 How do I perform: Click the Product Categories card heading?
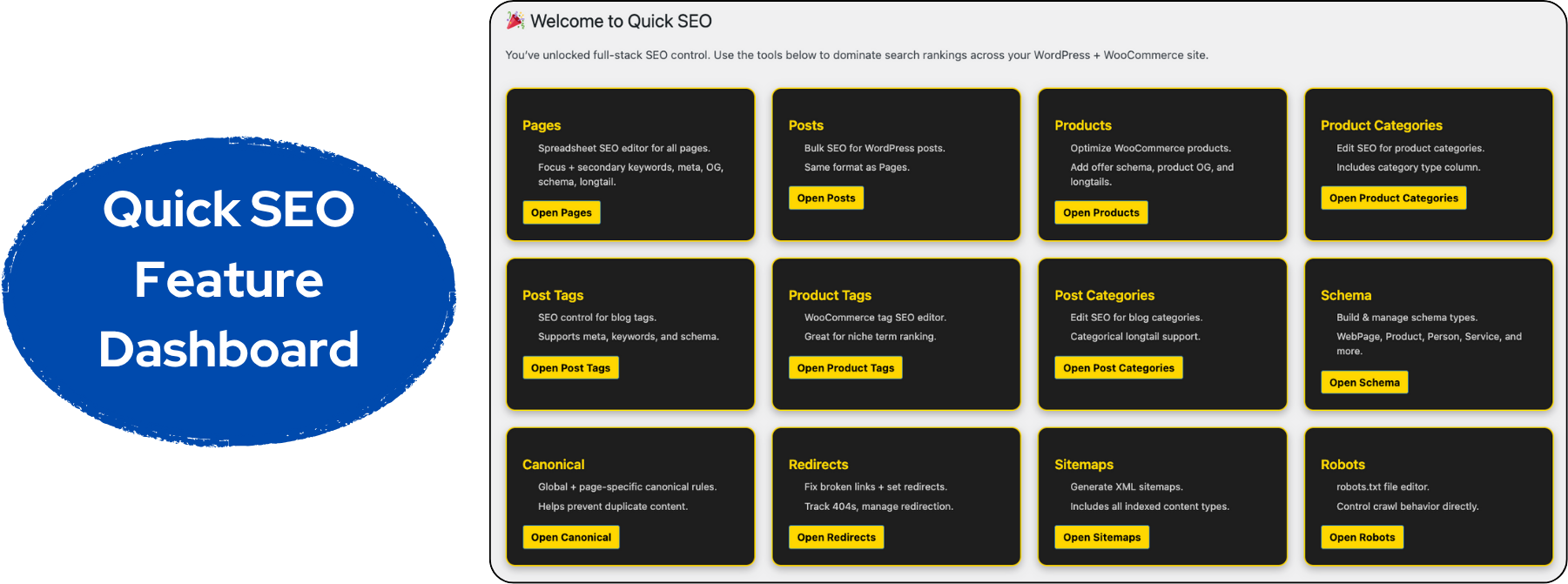[x=1382, y=125]
